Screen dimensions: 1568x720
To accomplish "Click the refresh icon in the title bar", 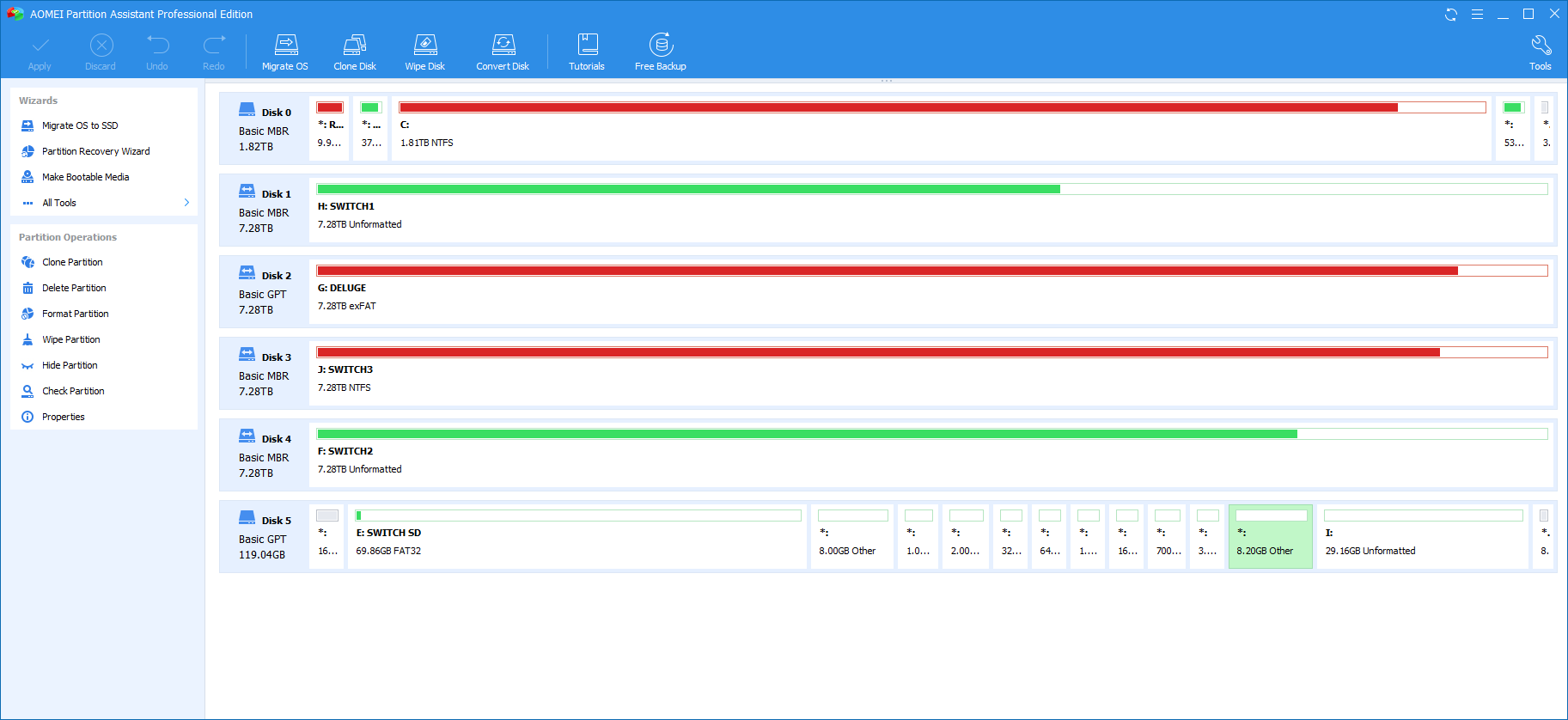I will coord(1451,14).
